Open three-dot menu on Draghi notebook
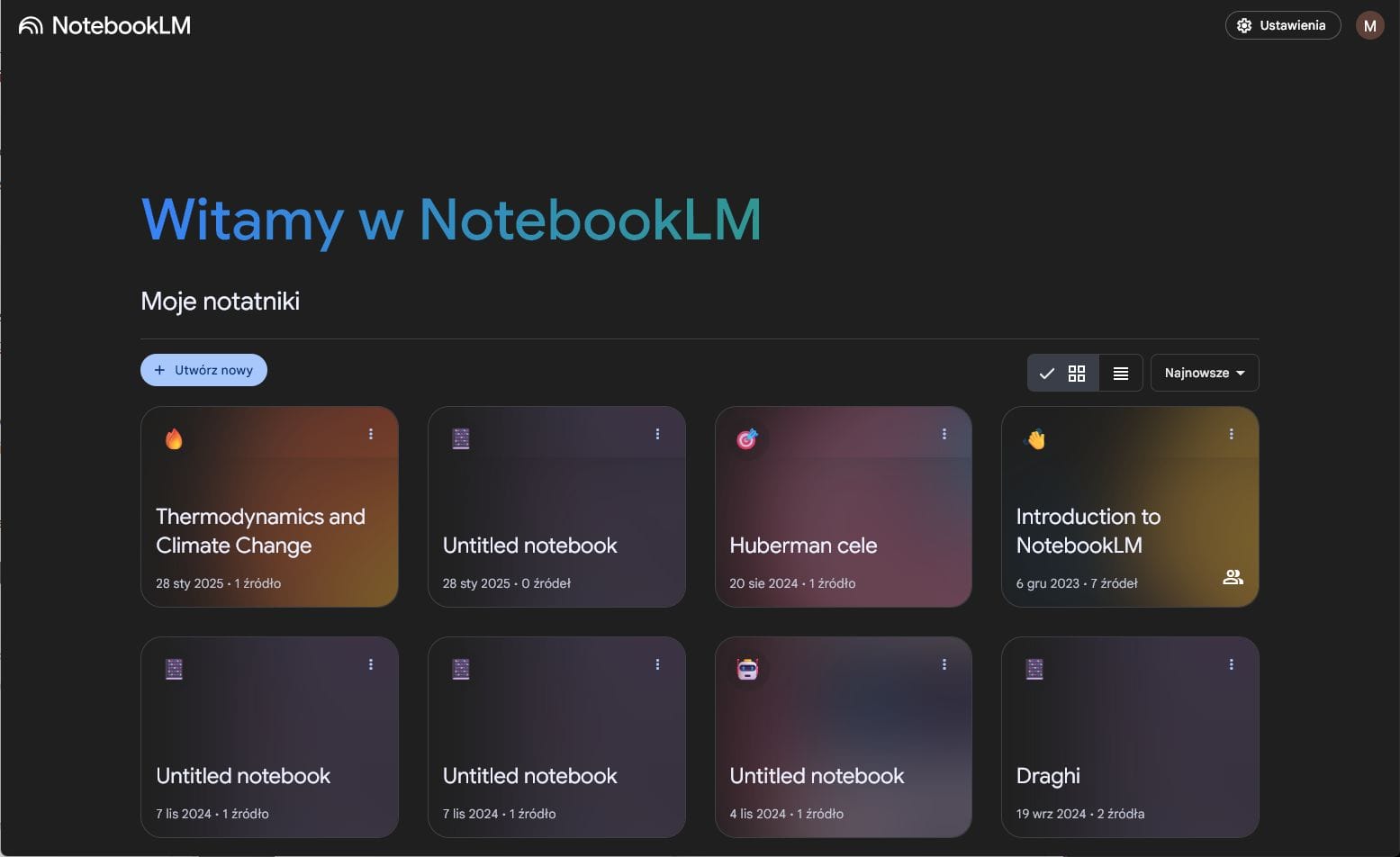The height and width of the screenshot is (857, 1400). 1232,664
